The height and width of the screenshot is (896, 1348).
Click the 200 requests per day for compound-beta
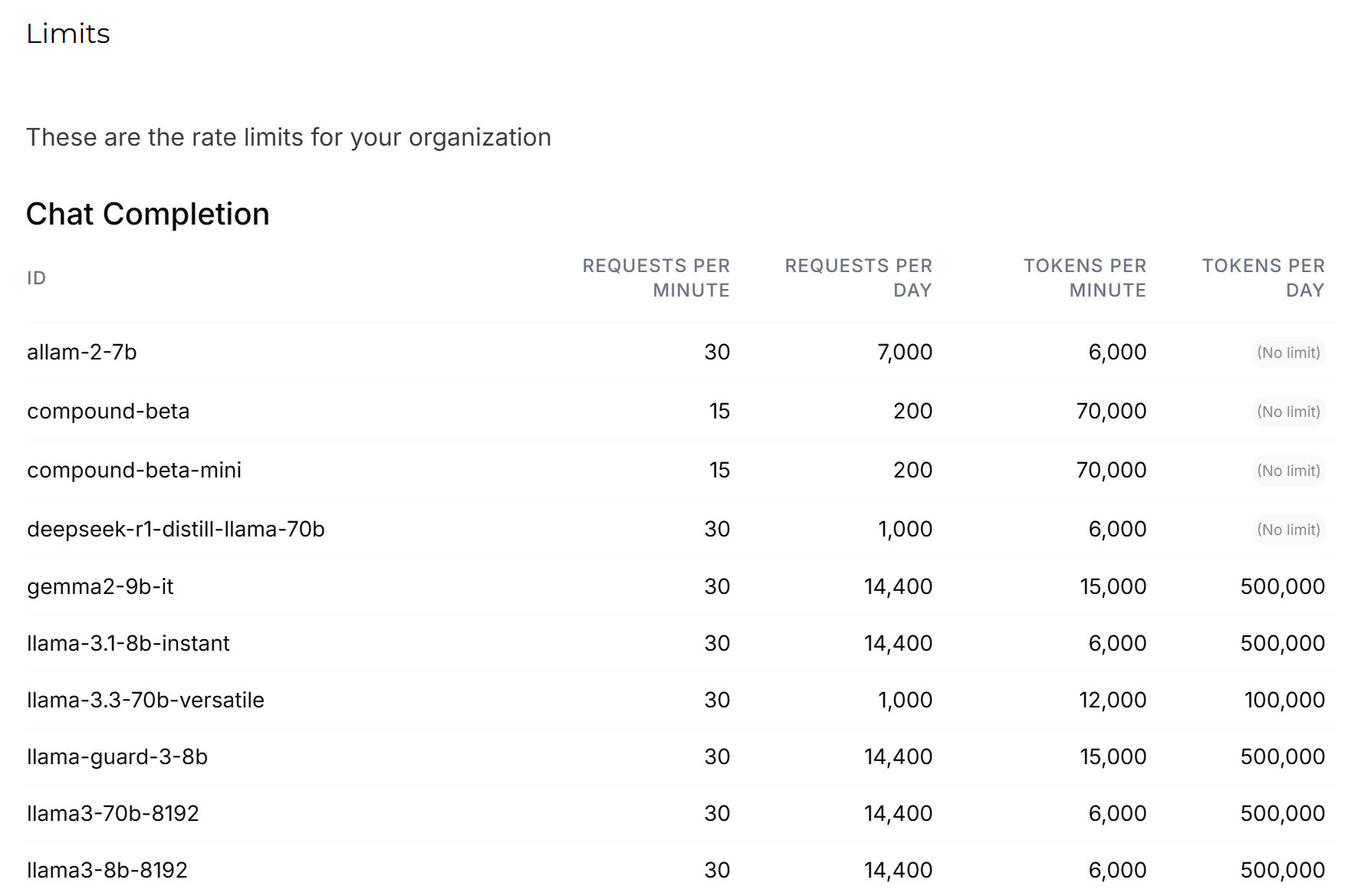click(913, 411)
